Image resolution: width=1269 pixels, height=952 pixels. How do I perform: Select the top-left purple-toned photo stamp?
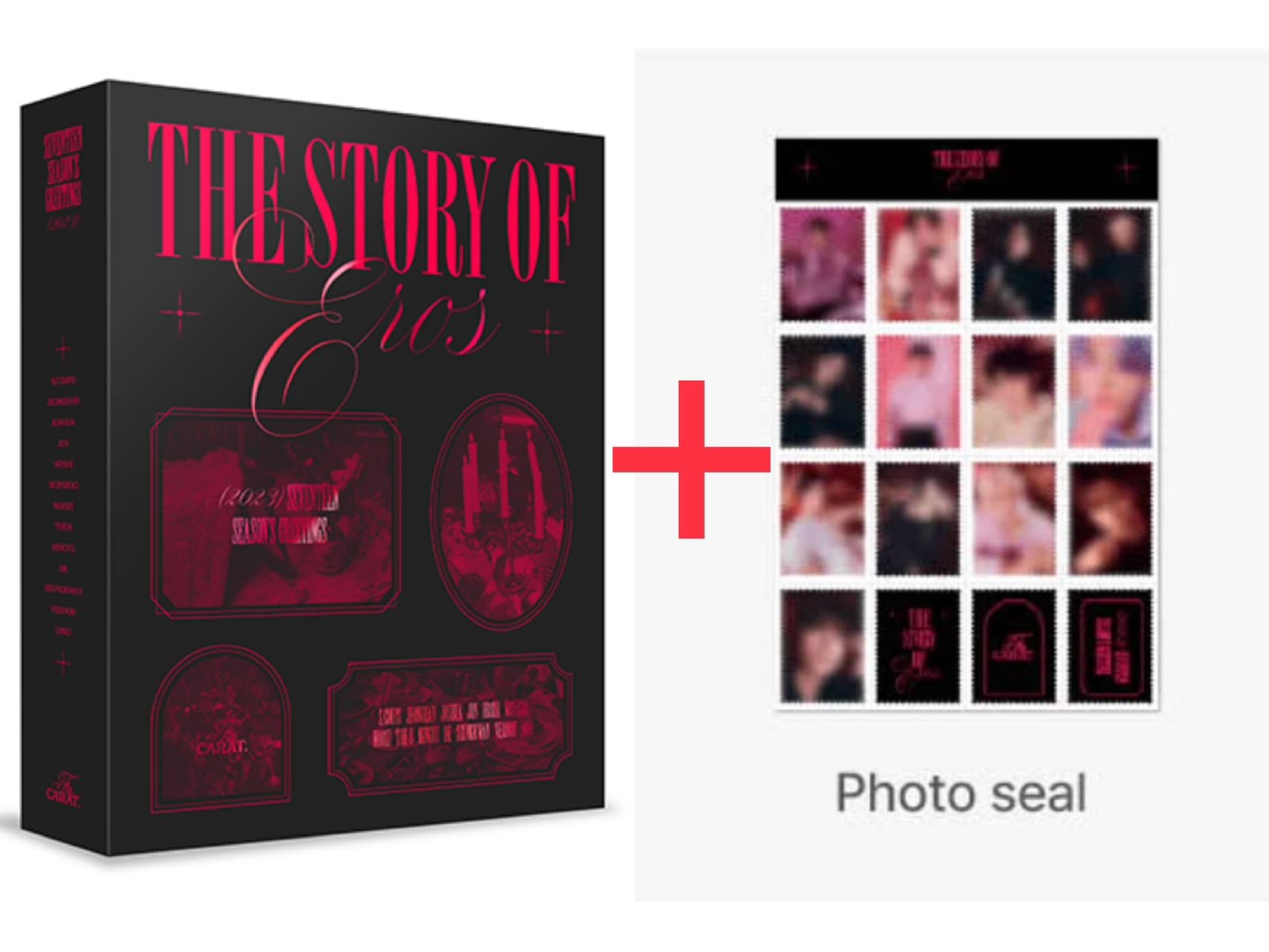[822, 264]
